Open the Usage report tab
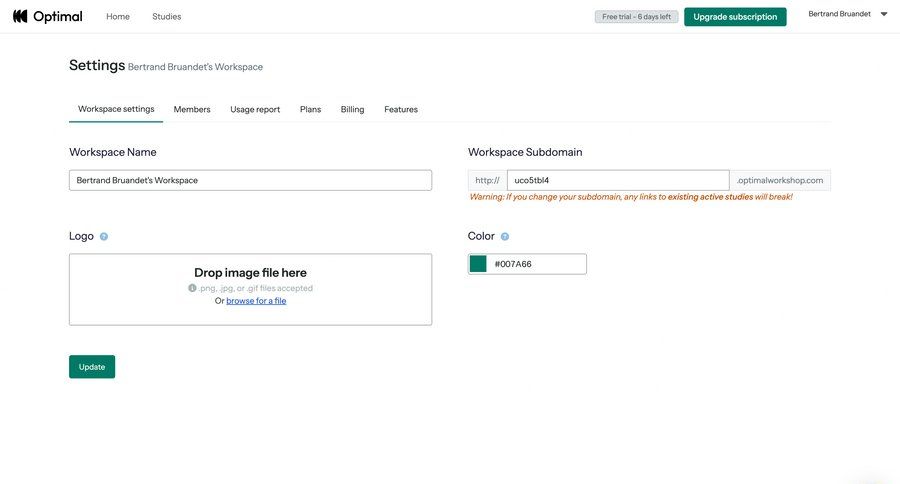900x484 pixels. [x=255, y=109]
